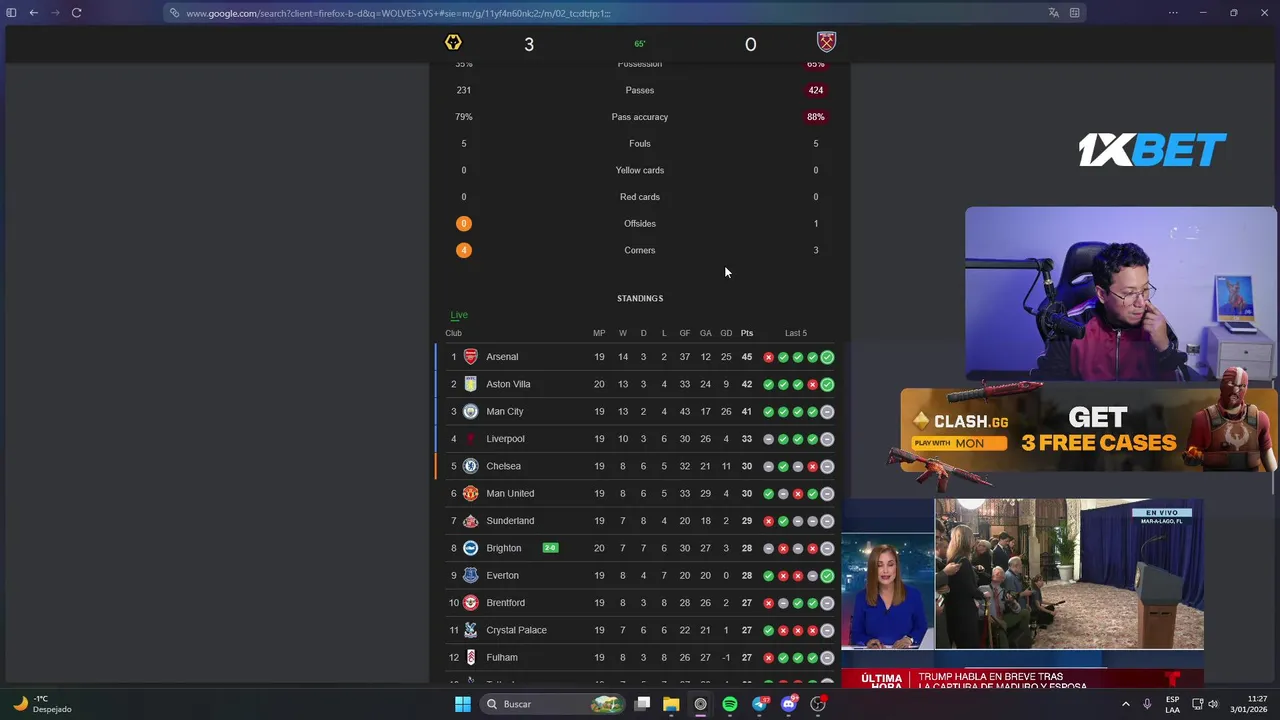Open the translate page icon
This screenshot has height=720, width=1280.
tap(1053, 13)
